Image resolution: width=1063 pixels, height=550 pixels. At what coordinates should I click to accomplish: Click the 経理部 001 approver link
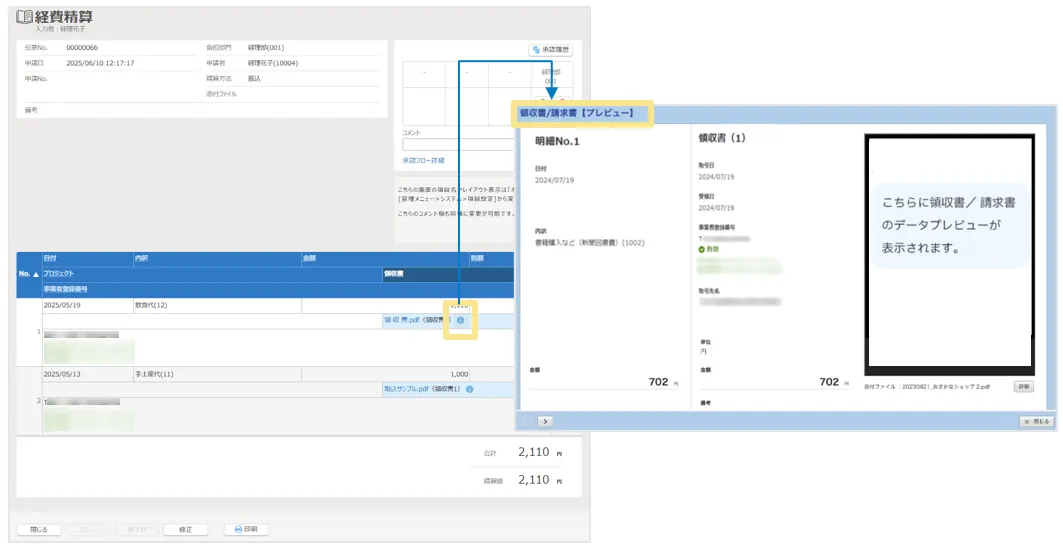coord(551,76)
